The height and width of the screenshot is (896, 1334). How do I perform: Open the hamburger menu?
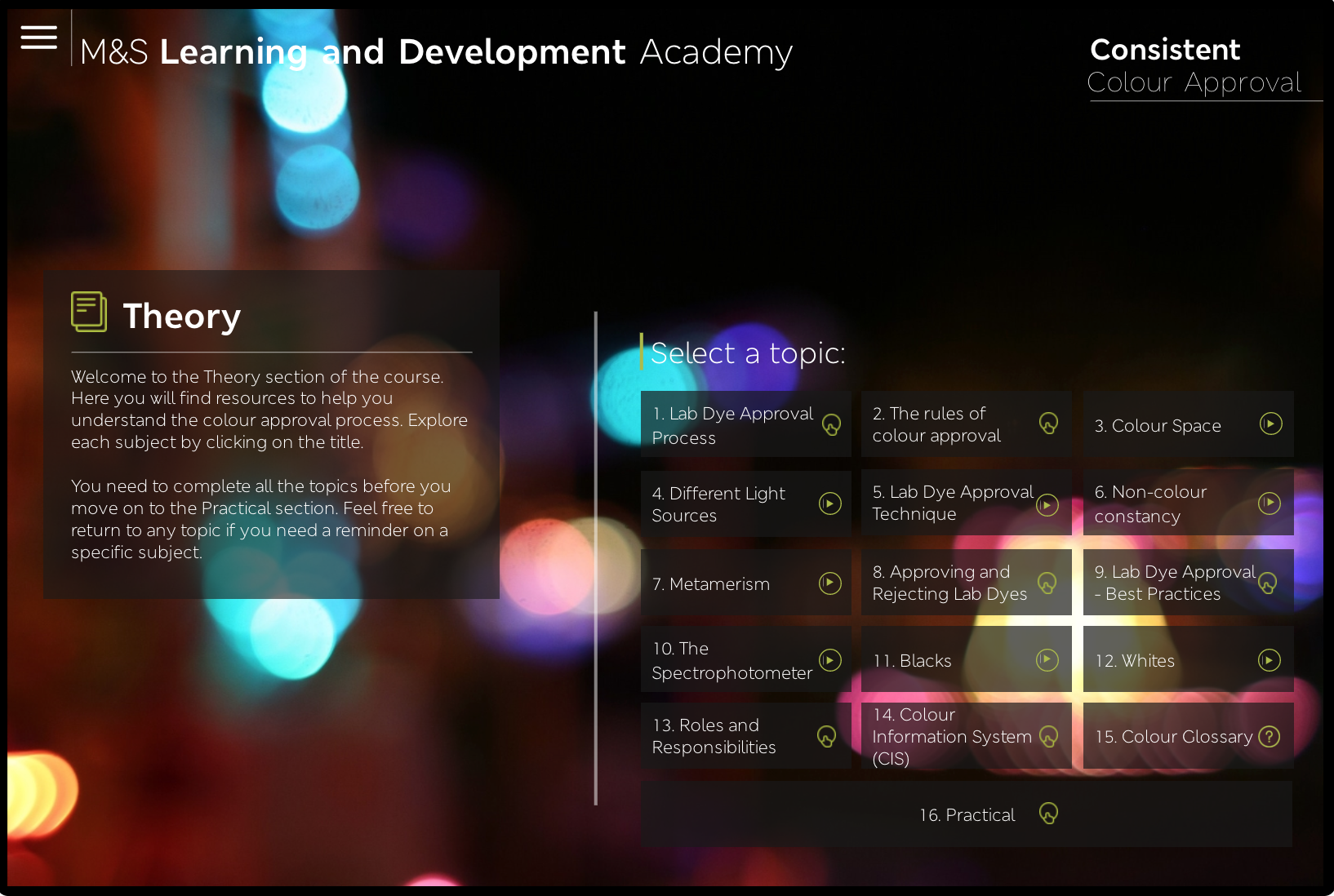click(x=38, y=38)
